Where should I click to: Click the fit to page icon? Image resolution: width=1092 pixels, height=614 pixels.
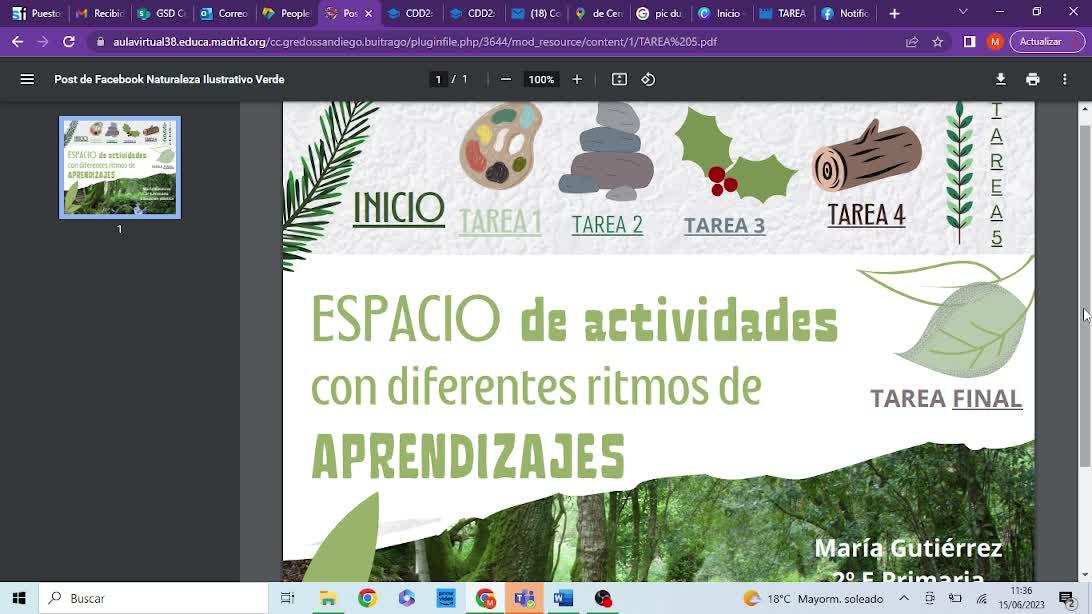[619, 79]
